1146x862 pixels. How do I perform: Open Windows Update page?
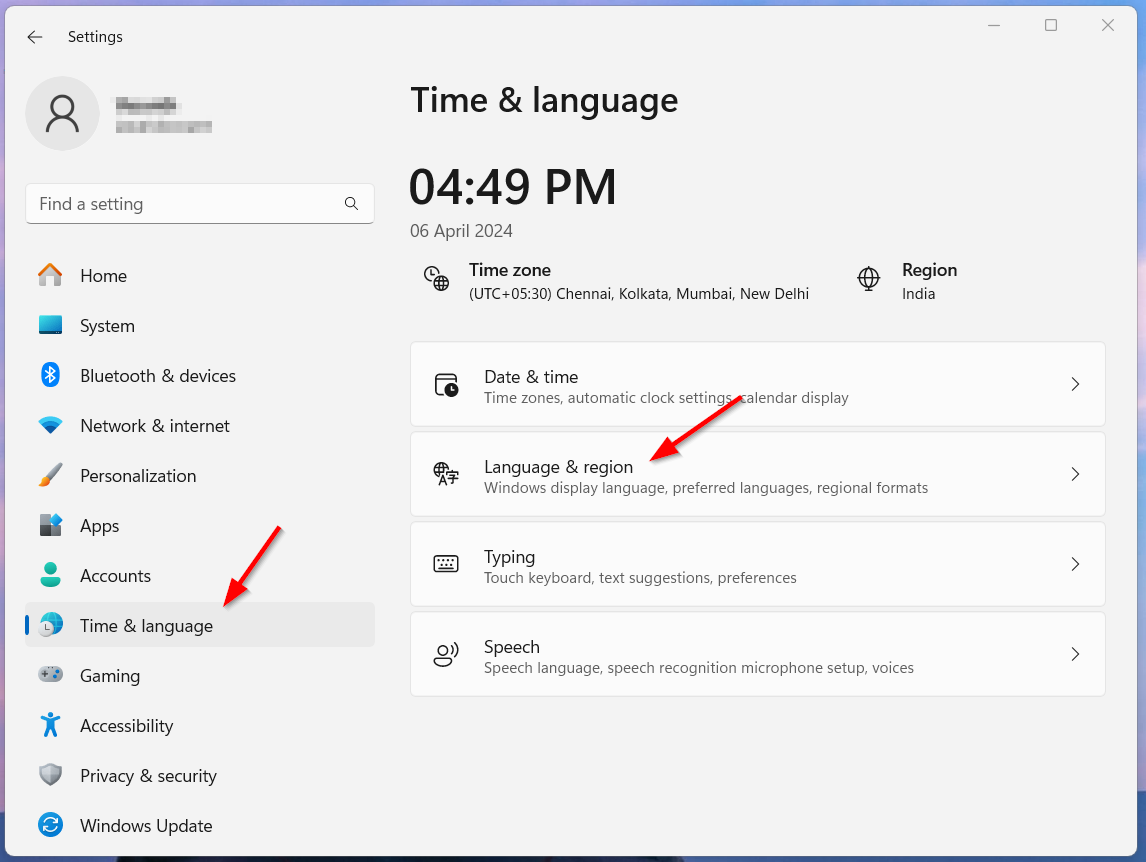[200, 825]
